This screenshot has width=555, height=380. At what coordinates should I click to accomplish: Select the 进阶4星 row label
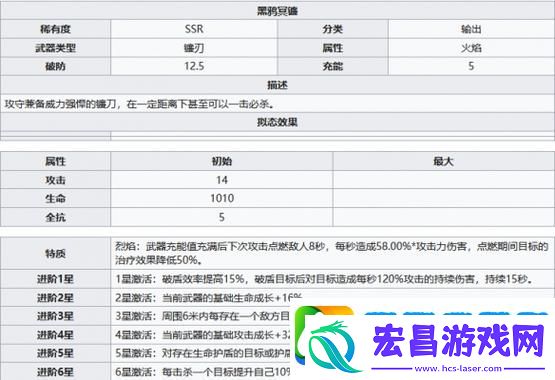pyautogui.click(x=55, y=335)
